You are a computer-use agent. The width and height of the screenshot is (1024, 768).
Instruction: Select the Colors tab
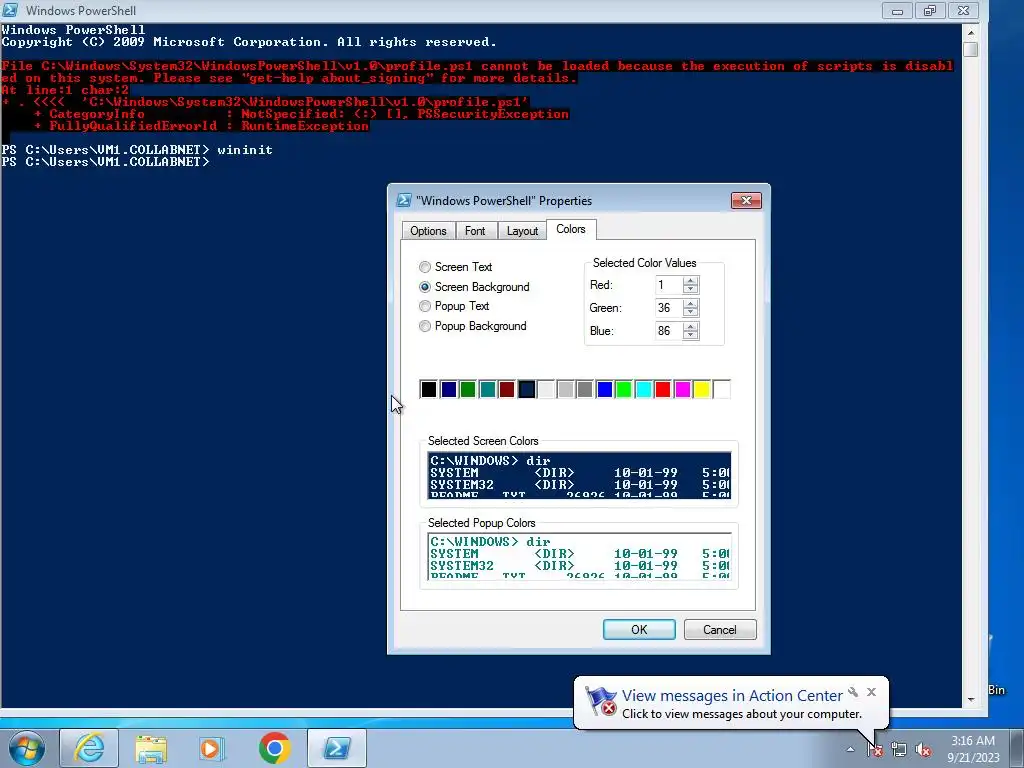[x=571, y=229]
